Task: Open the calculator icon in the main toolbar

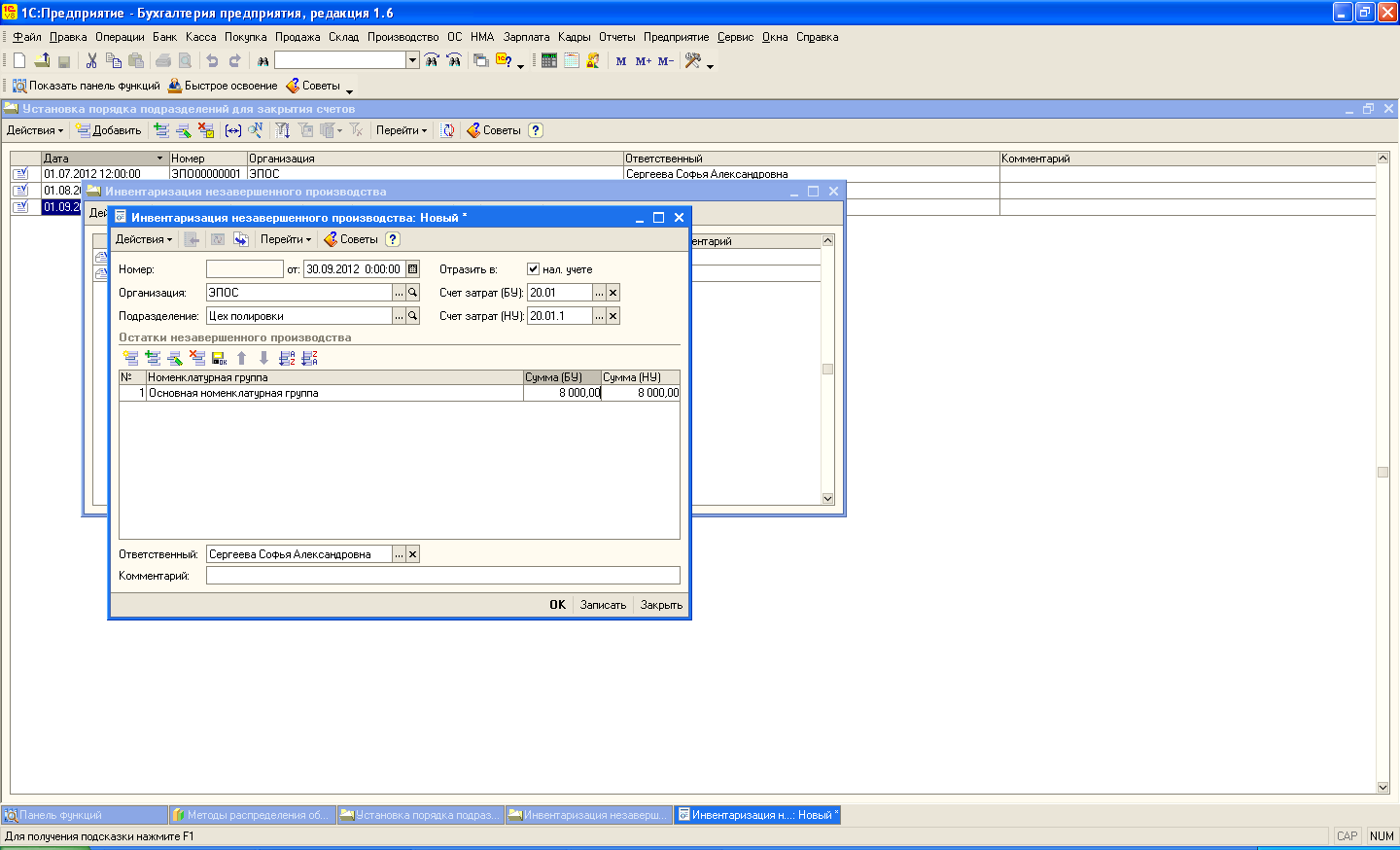Action: pyautogui.click(x=549, y=60)
